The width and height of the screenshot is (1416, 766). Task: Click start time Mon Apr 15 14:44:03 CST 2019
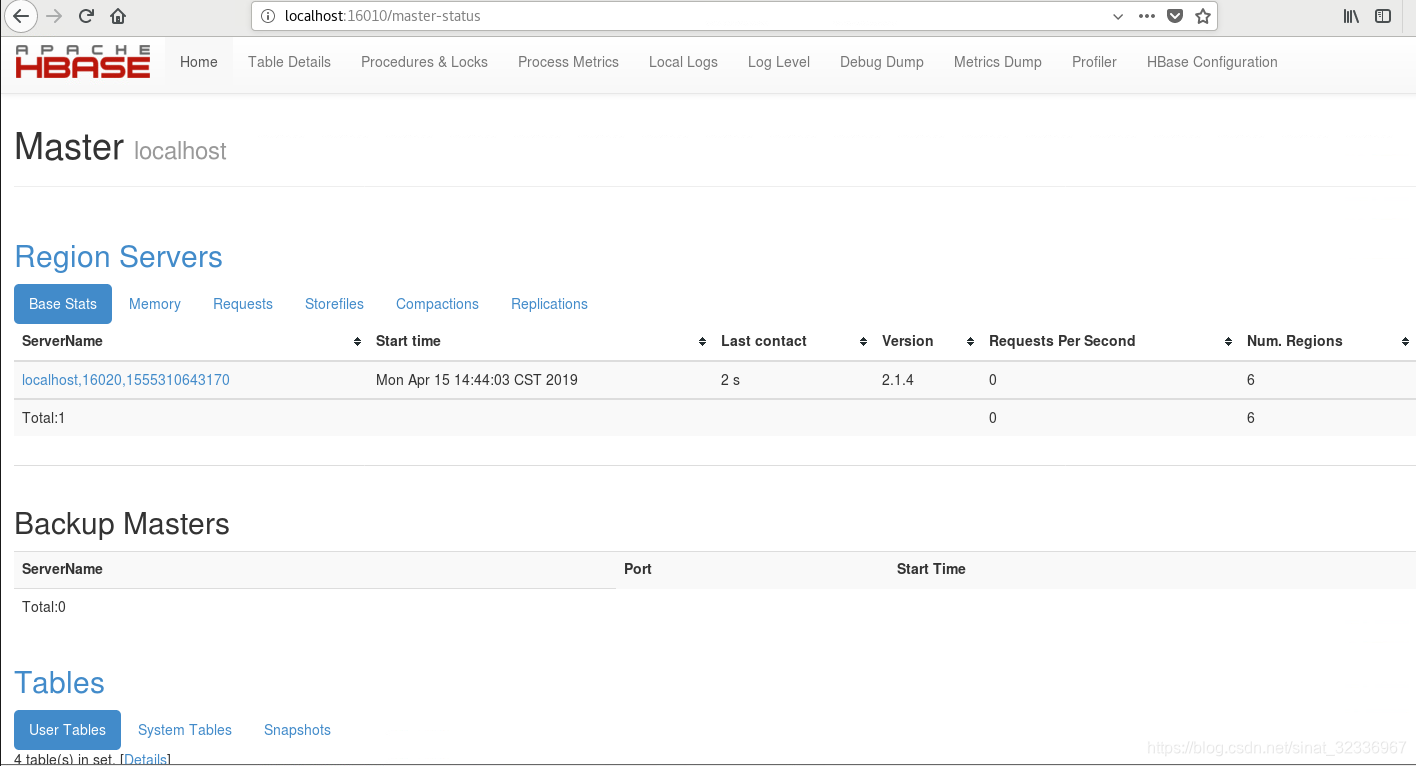tap(477, 380)
